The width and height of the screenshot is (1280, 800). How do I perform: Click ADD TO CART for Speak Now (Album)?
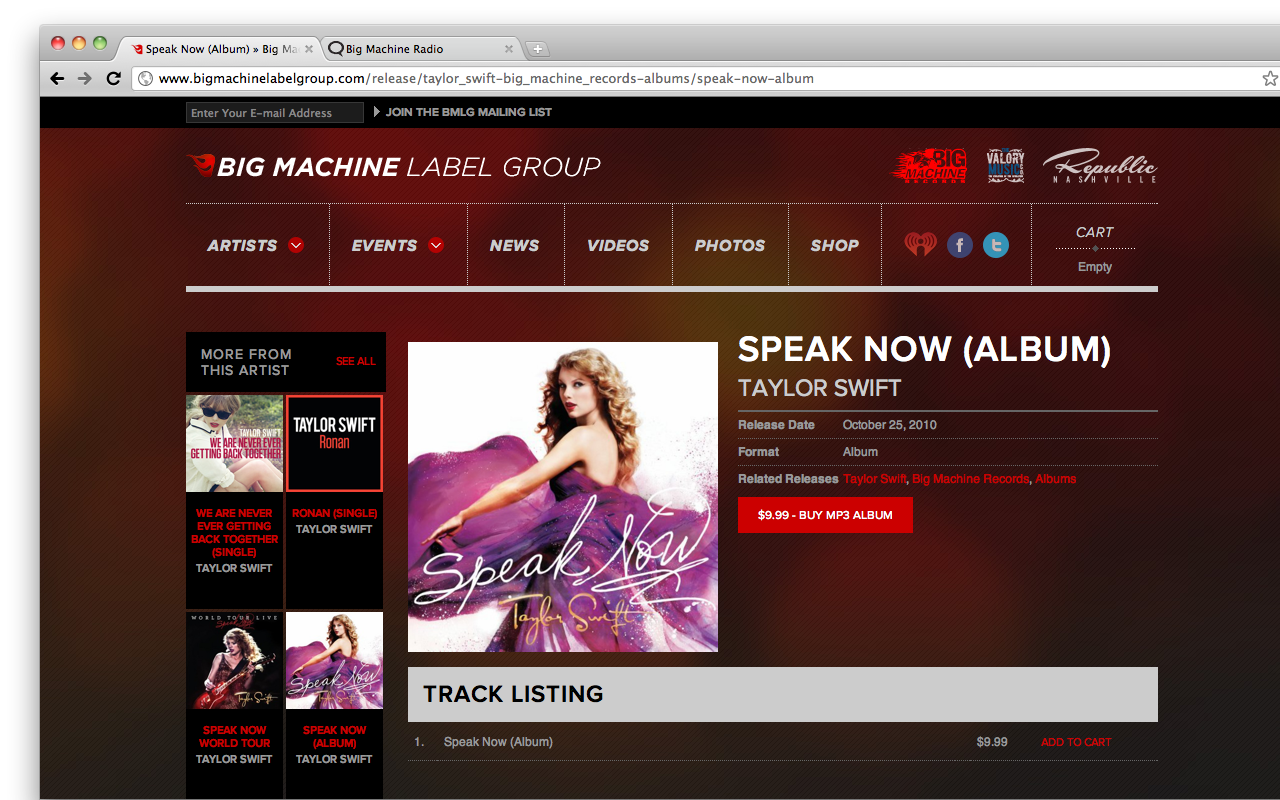(1076, 742)
